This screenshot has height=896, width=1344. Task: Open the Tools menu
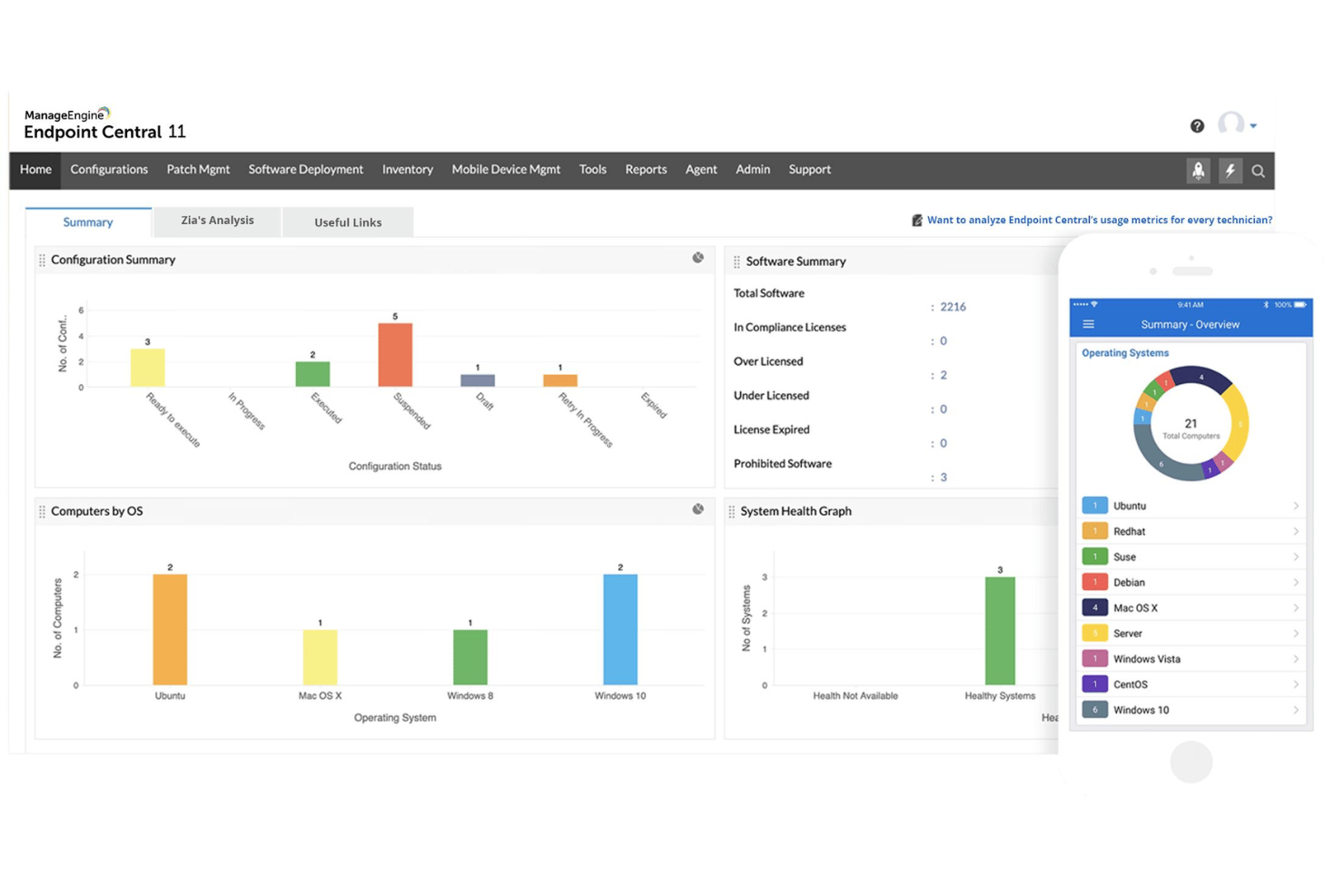(x=593, y=170)
